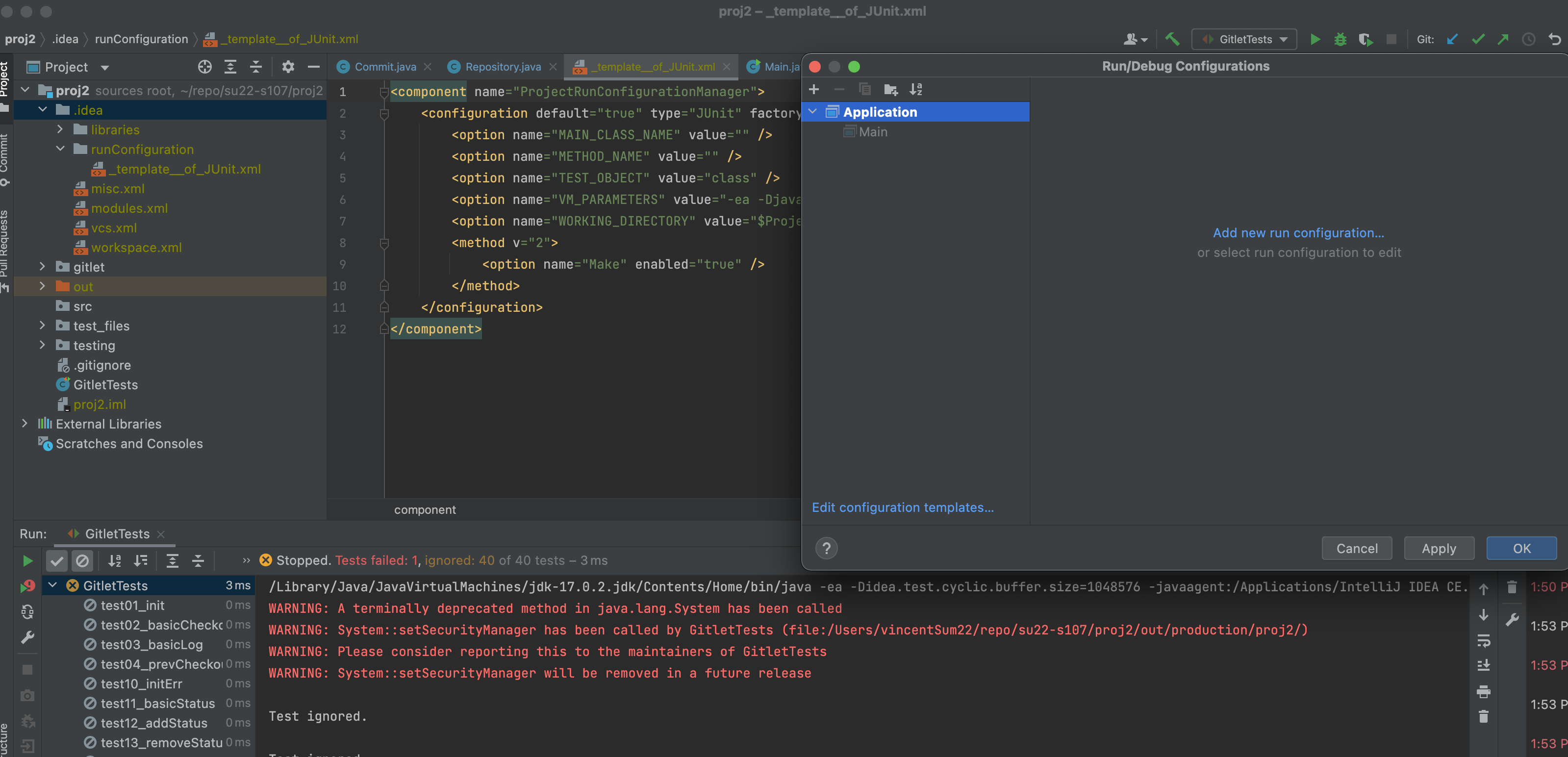
Task: Open GitletTests run configuration dropdown
Action: pos(1244,40)
